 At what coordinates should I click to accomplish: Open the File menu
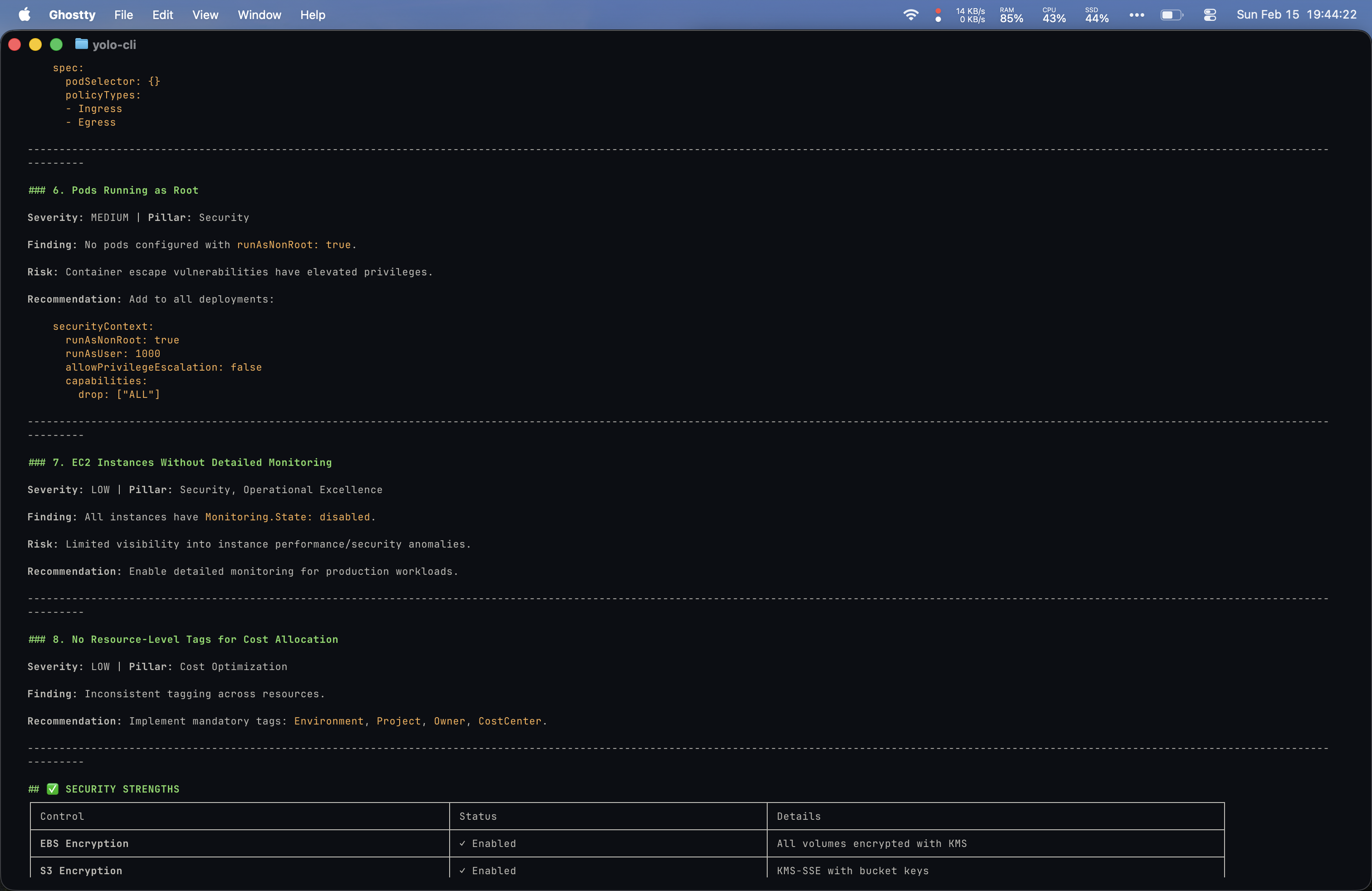123,15
